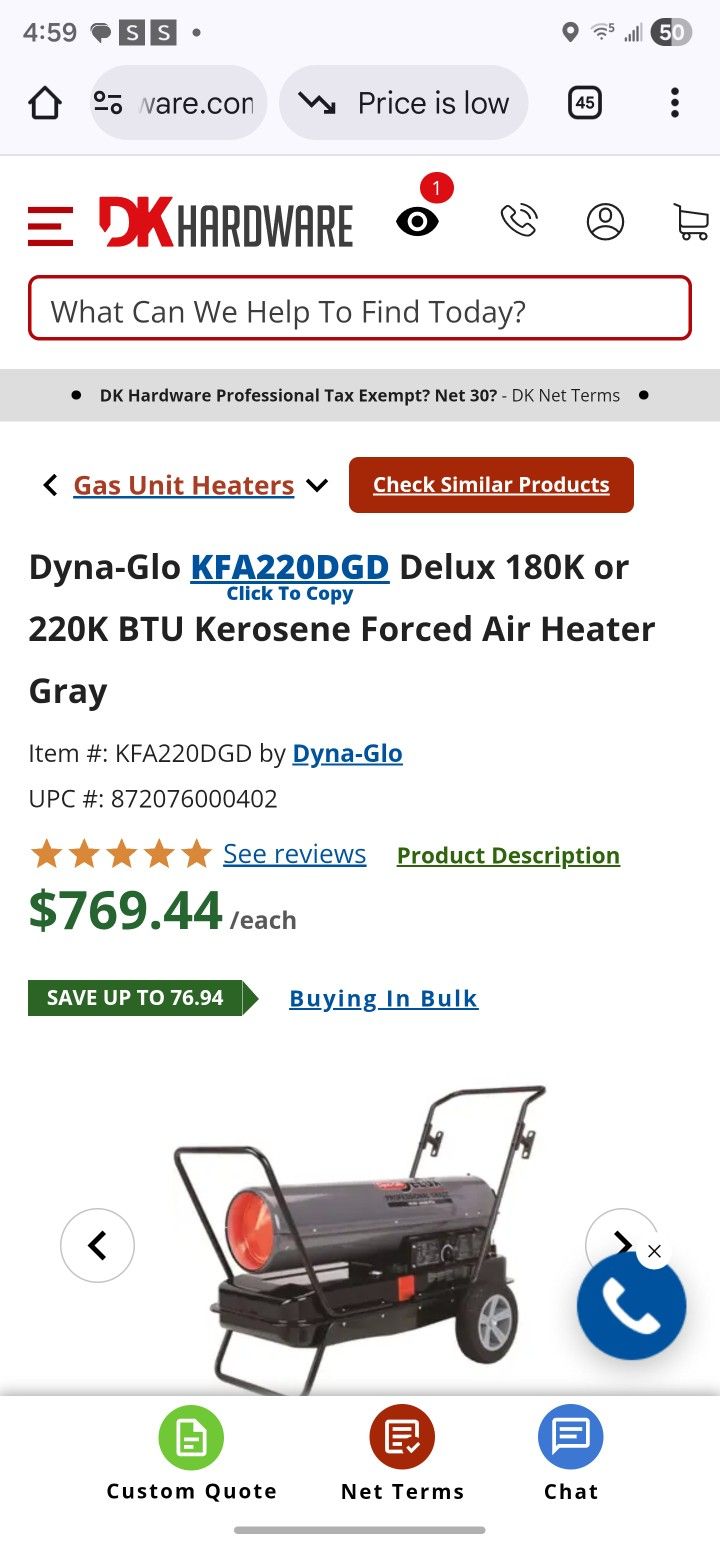Go back with breadcrumb left arrow

(x=50, y=486)
